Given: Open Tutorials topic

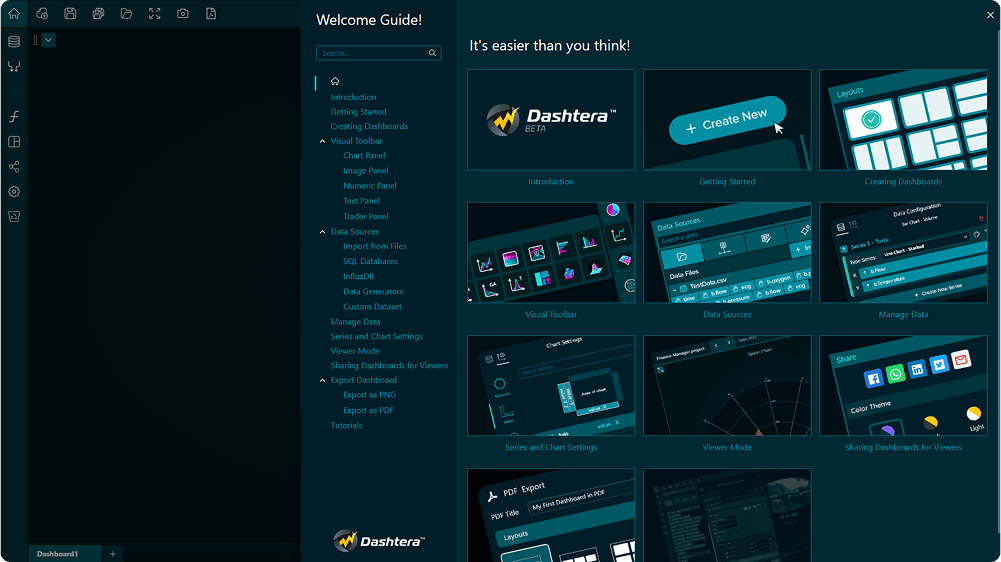Looking at the screenshot, I should point(346,425).
